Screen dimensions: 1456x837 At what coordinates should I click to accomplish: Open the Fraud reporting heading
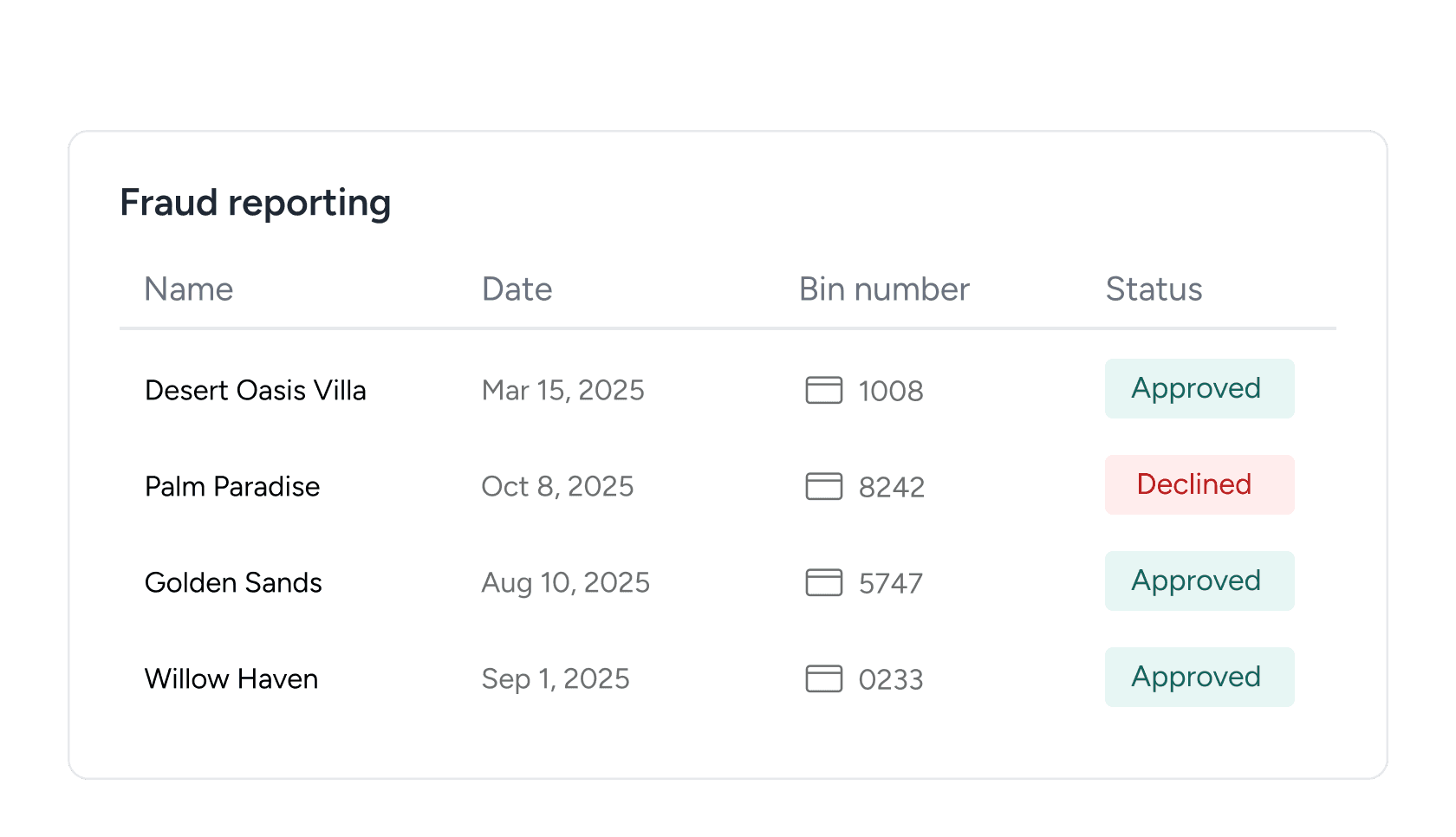(256, 202)
